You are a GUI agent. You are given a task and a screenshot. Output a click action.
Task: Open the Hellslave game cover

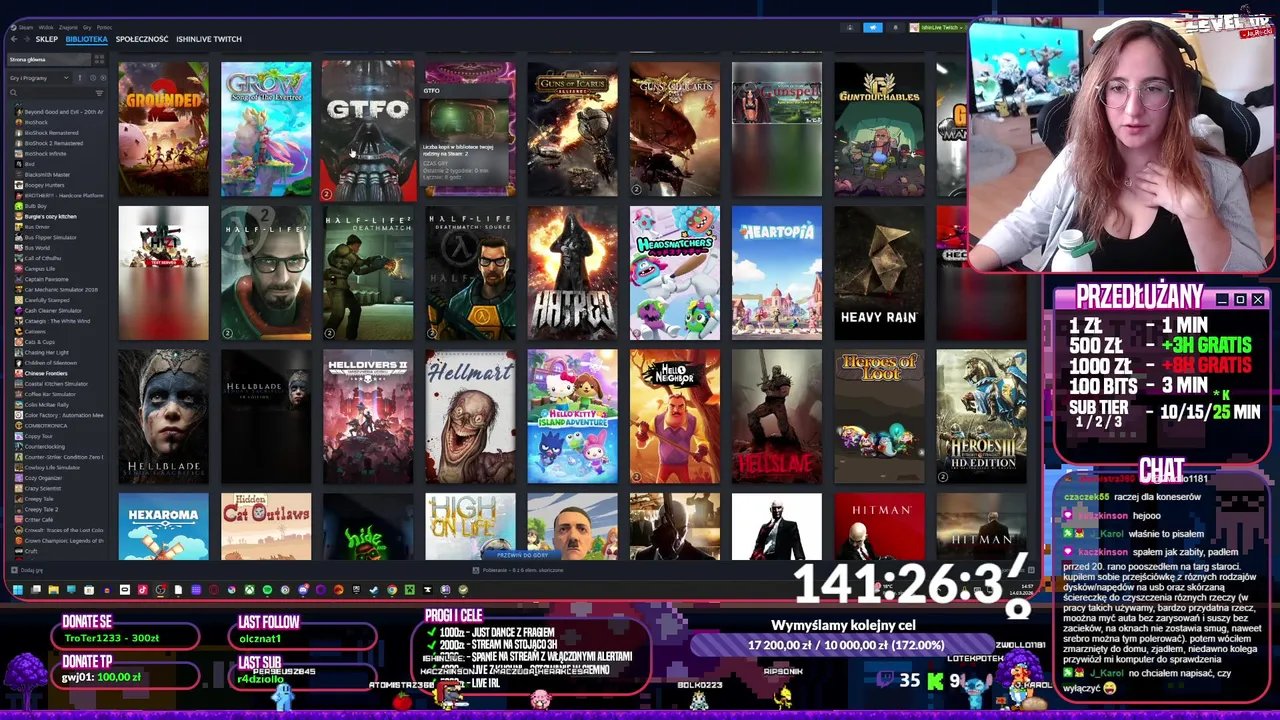pos(777,417)
